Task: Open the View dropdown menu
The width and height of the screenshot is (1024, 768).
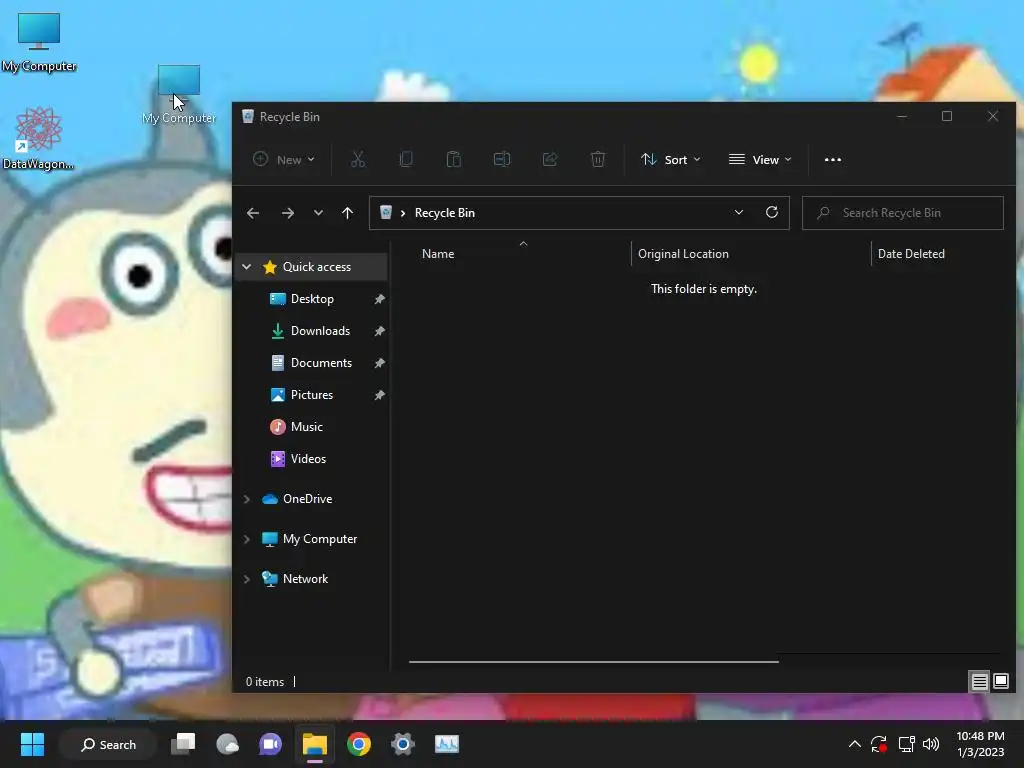Action: point(760,159)
